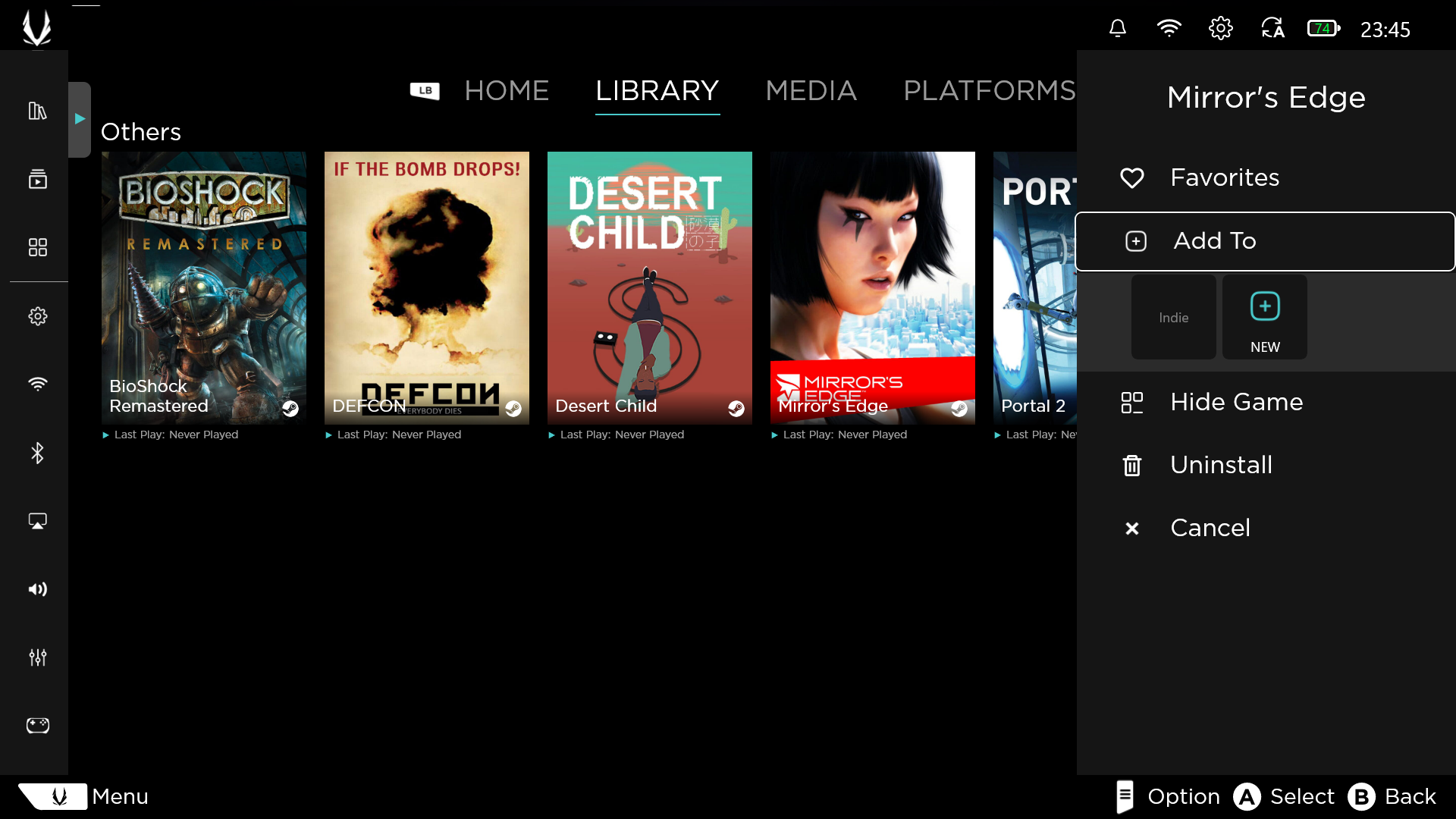This screenshot has height=819, width=1456.
Task: Open the media collection sidebar icon
Action: pyautogui.click(x=37, y=179)
